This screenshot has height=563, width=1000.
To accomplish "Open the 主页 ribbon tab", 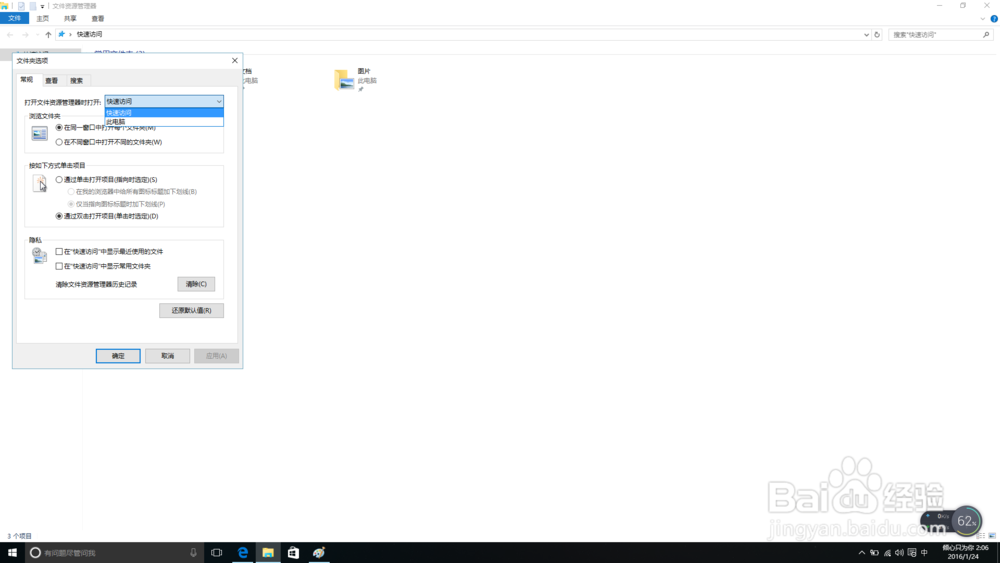I will click(43, 18).
